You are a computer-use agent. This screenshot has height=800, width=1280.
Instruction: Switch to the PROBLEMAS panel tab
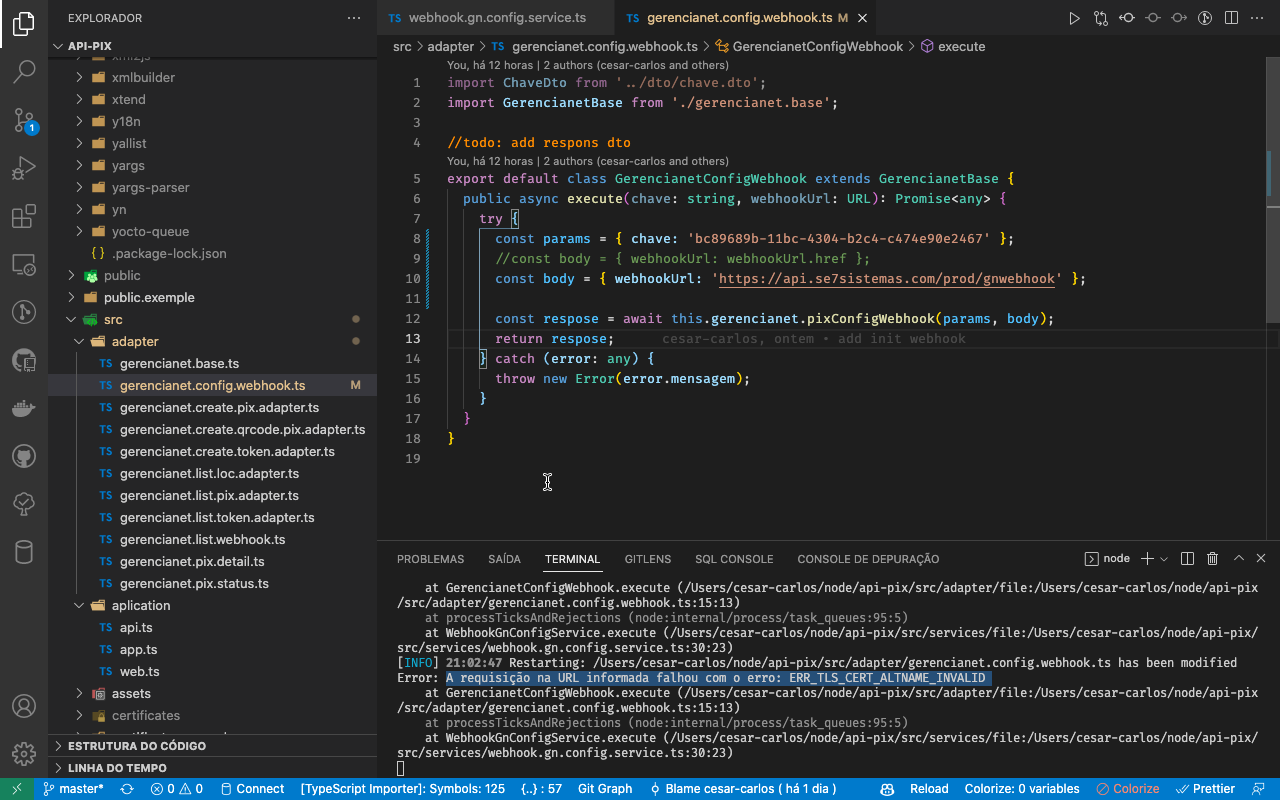pyautogui.click(x=430, y=559)
